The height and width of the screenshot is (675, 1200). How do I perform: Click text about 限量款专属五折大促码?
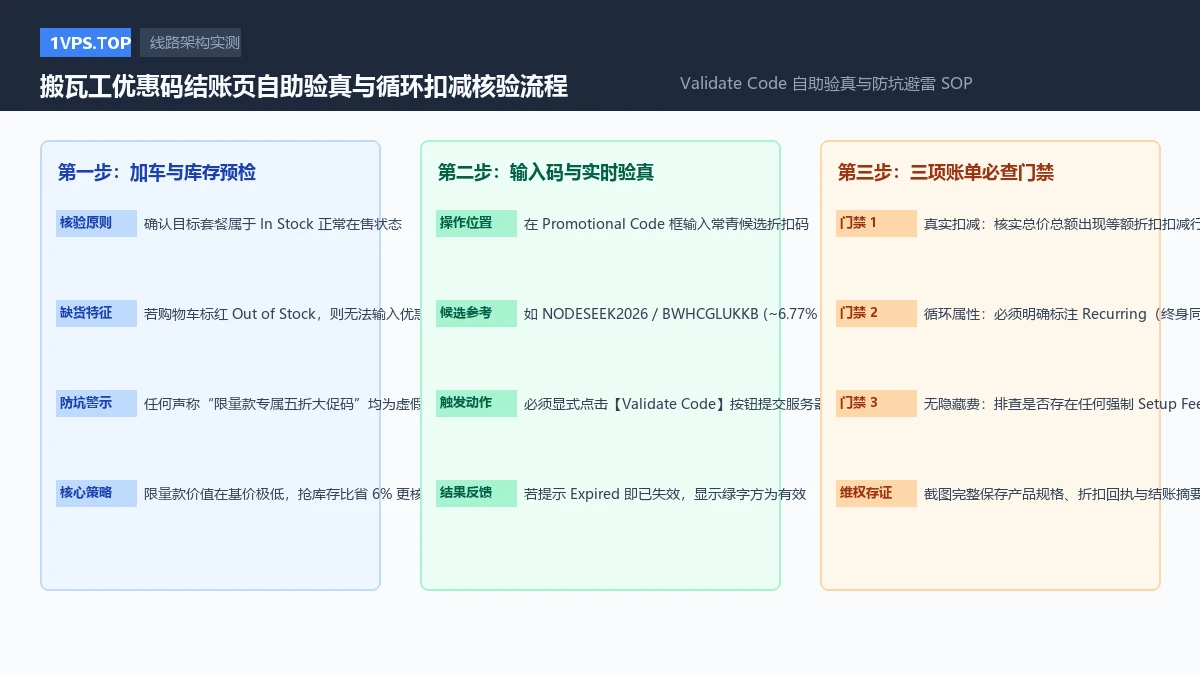click(282, 404)
